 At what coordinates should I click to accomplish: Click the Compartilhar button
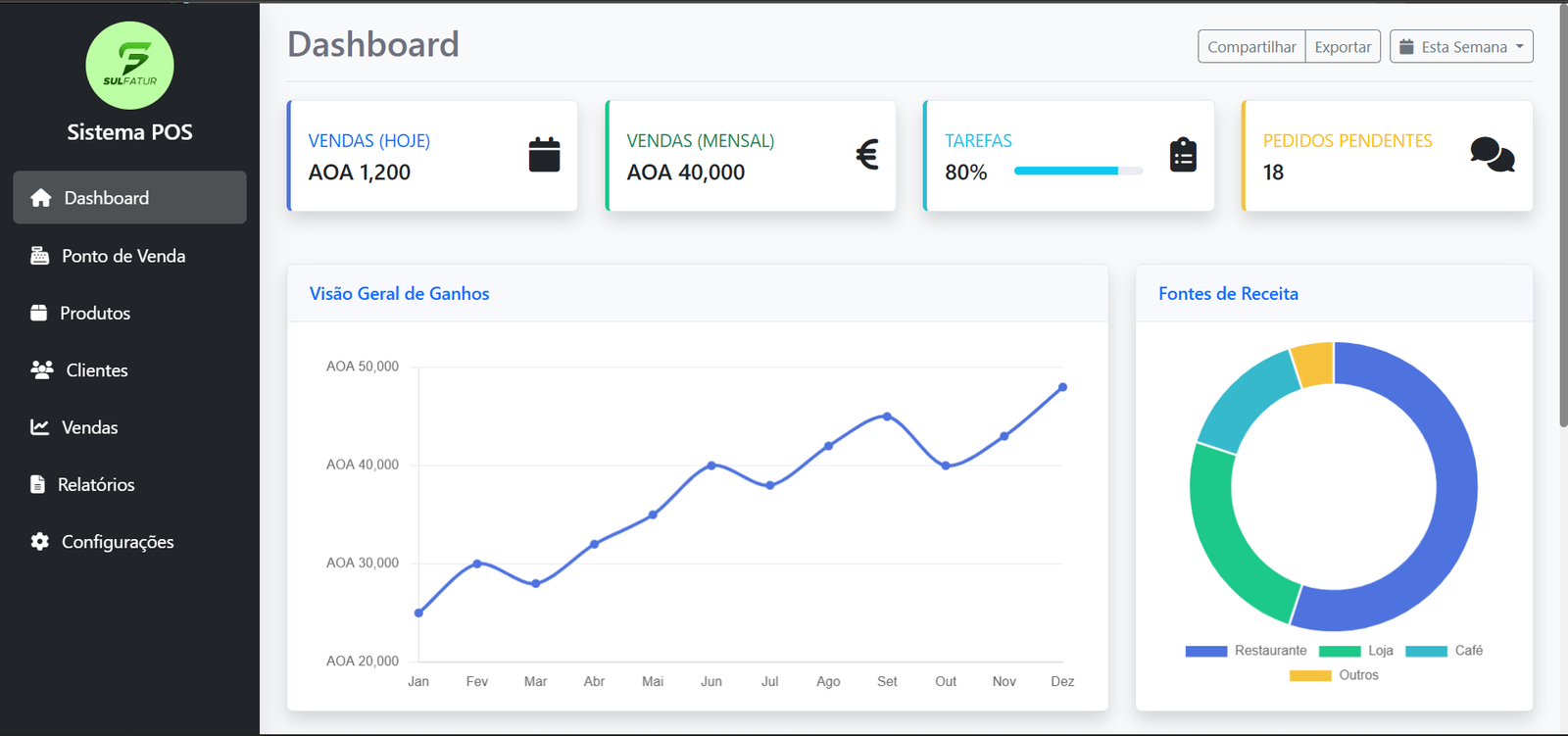point(1251,46)
